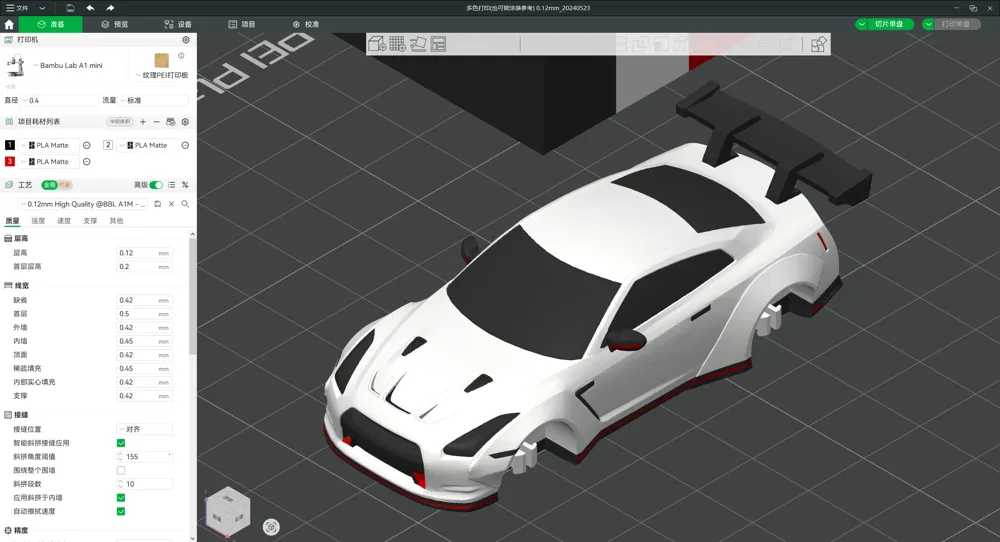This screenshot has height=542, width=1000.
Task: Click the Arrange all objects icon
Action: coord(438,44)
